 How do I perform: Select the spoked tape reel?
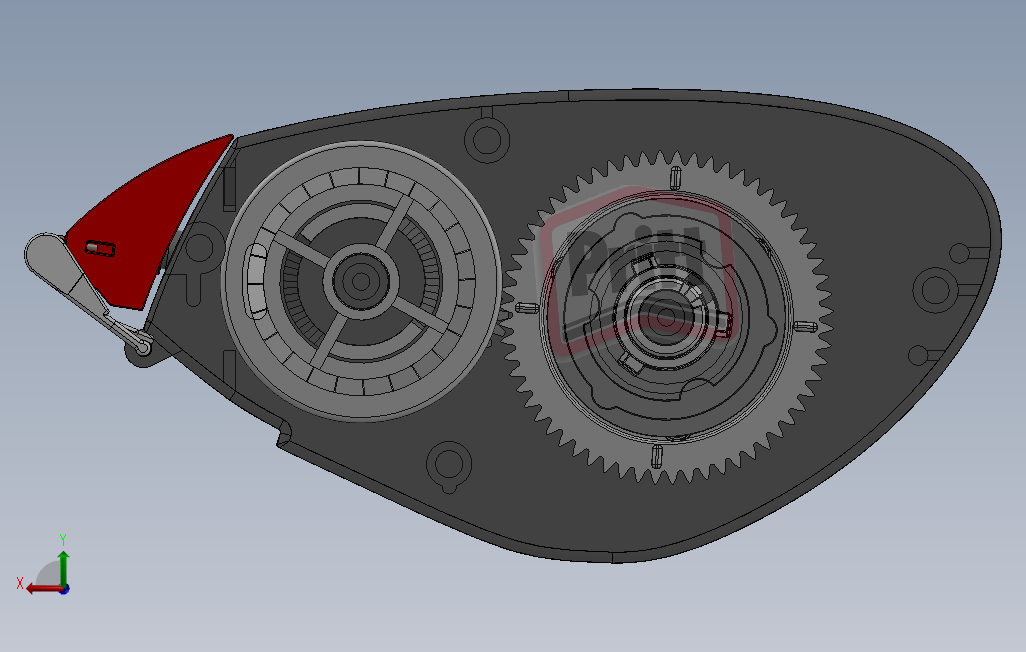(362, 281)
